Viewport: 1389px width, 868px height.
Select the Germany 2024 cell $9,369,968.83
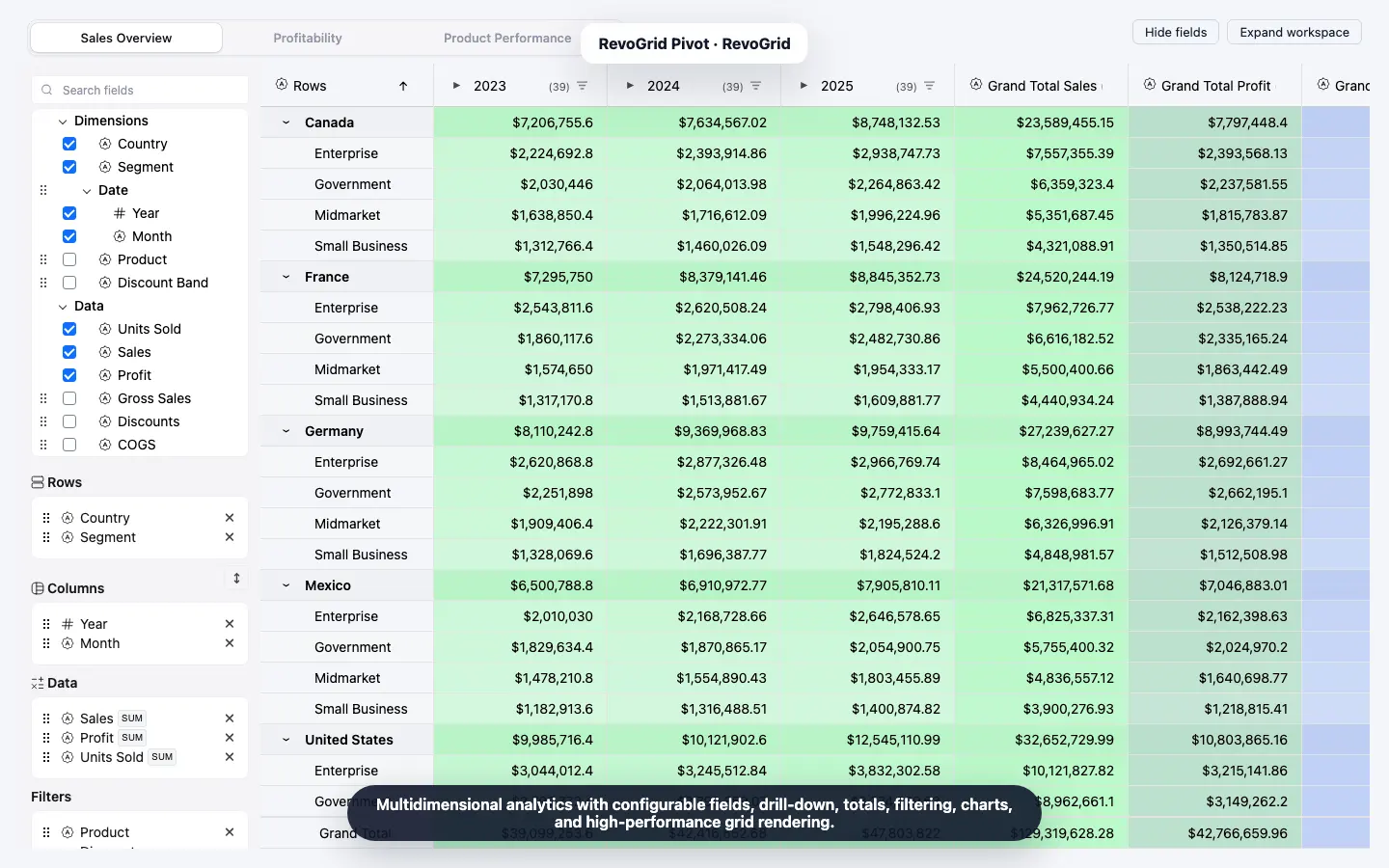click(694, 431)
